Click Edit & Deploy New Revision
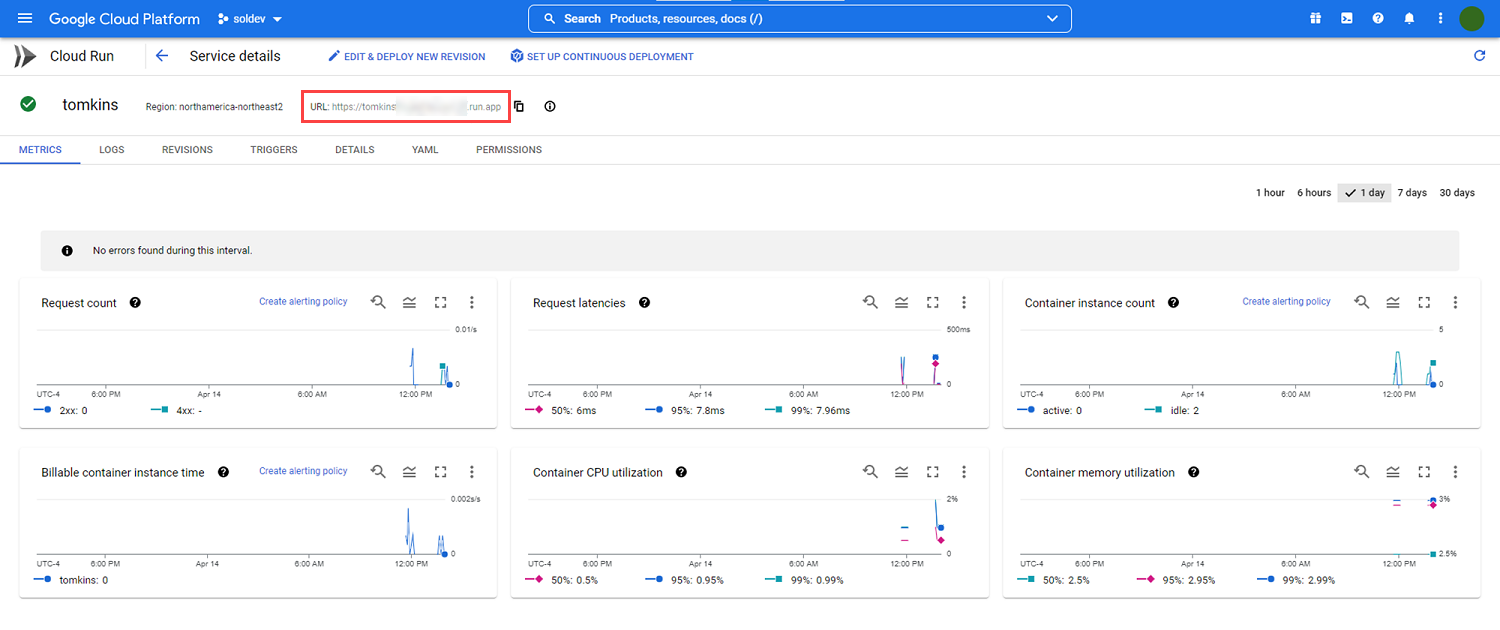1500x630 pixels. click(406, 57)
